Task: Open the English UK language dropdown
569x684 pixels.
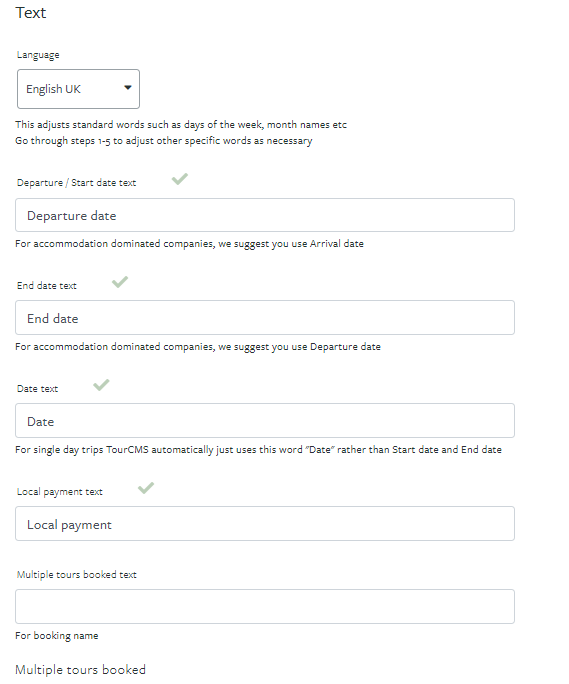Action: coord(78,89)
